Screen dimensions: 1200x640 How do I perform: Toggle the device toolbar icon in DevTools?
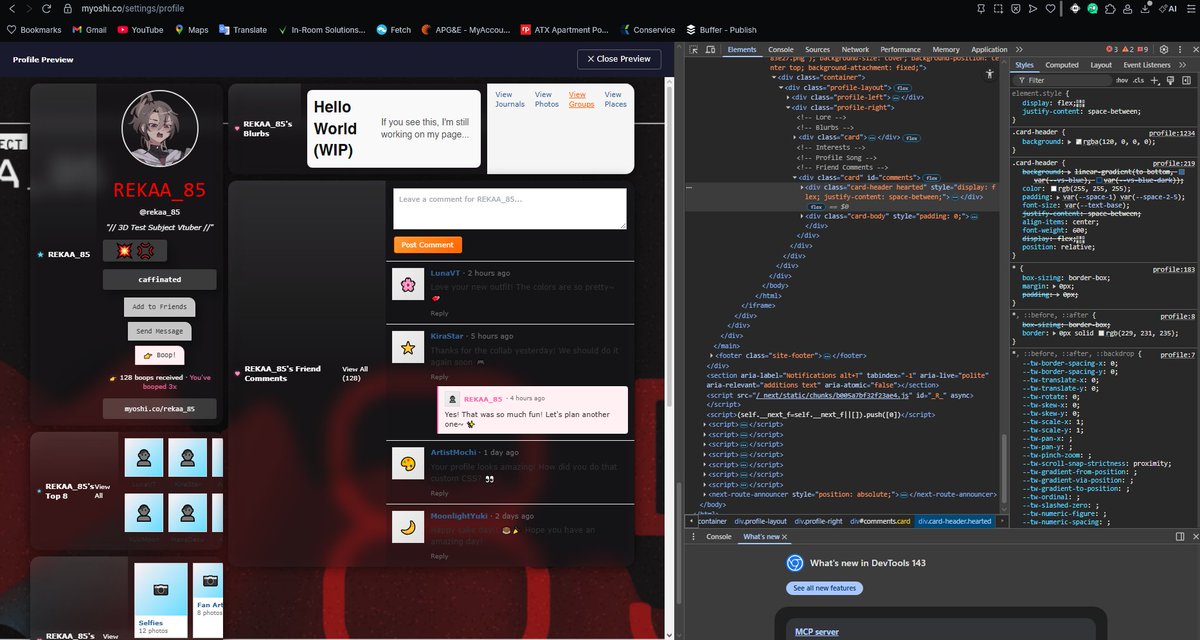[x=709, y=49]
